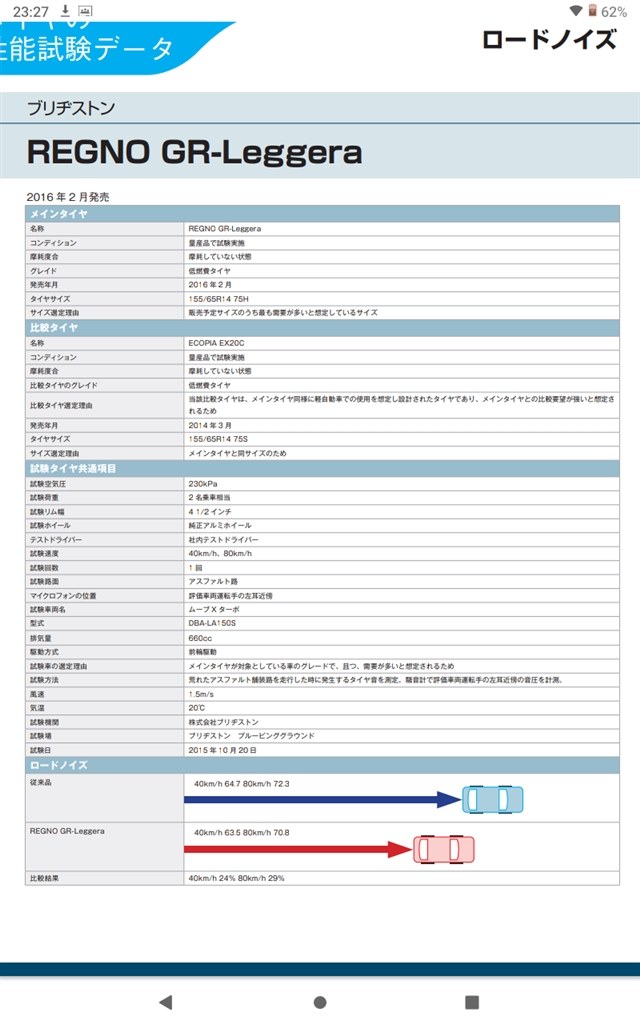Tap the 660cc displacement value

pyautogui.click(x=200, y=638)
